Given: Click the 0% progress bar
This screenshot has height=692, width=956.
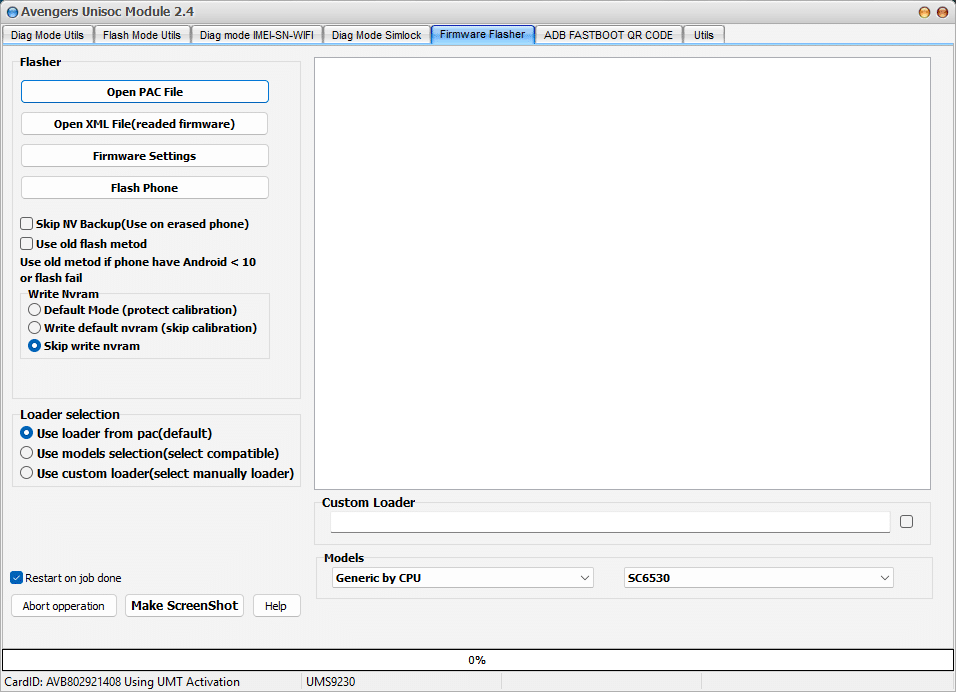Looking at the screenshot, I should [477, 660].
